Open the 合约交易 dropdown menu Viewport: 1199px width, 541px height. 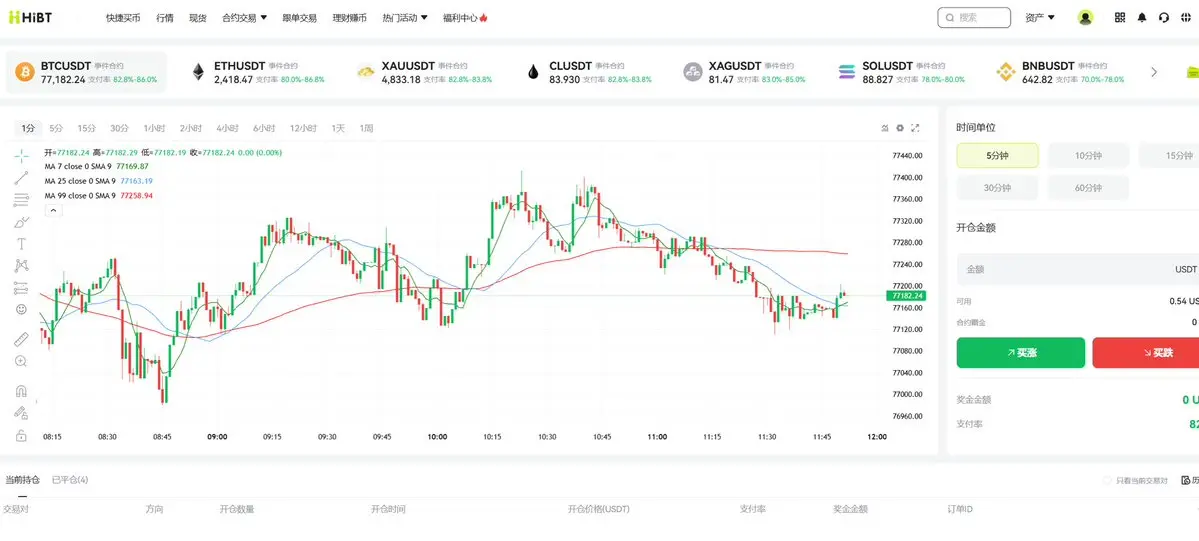[x=244, y=18]
